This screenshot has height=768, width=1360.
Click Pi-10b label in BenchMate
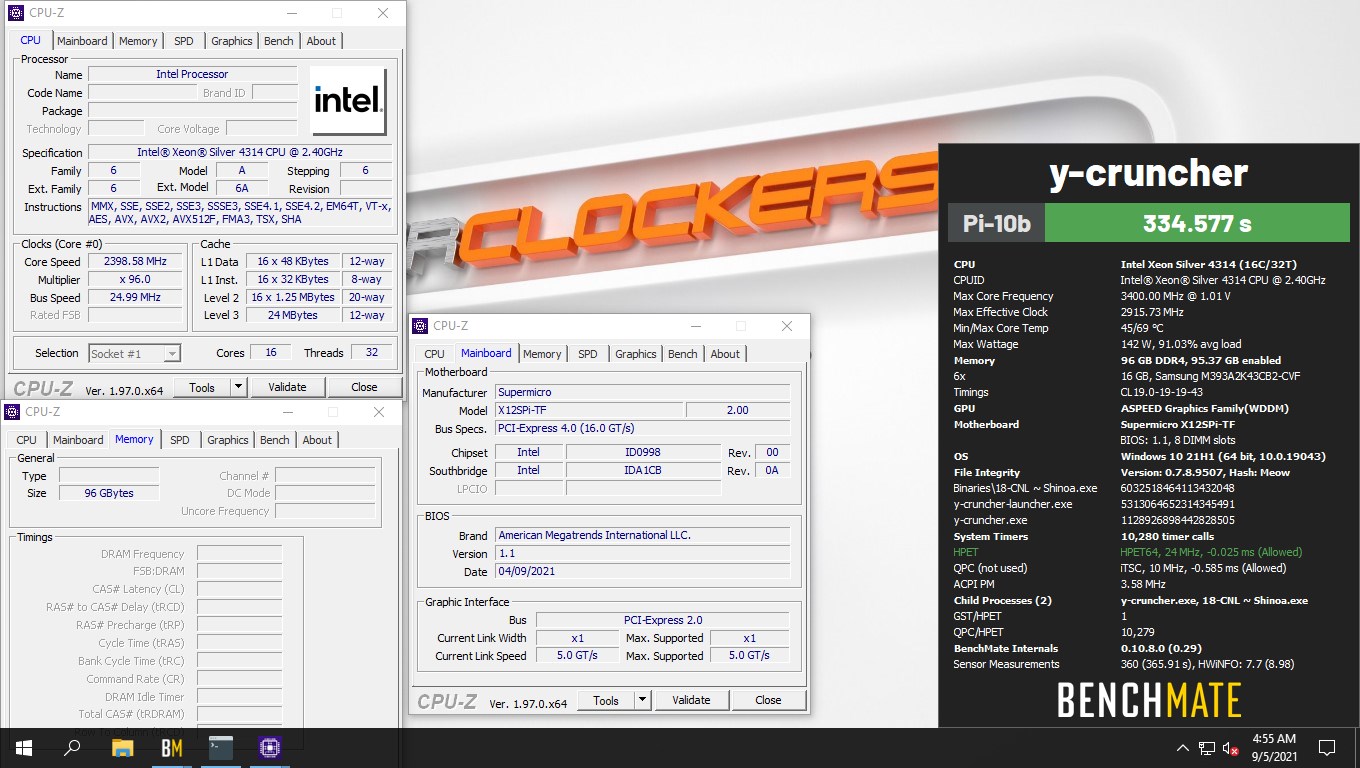(996, 223)
